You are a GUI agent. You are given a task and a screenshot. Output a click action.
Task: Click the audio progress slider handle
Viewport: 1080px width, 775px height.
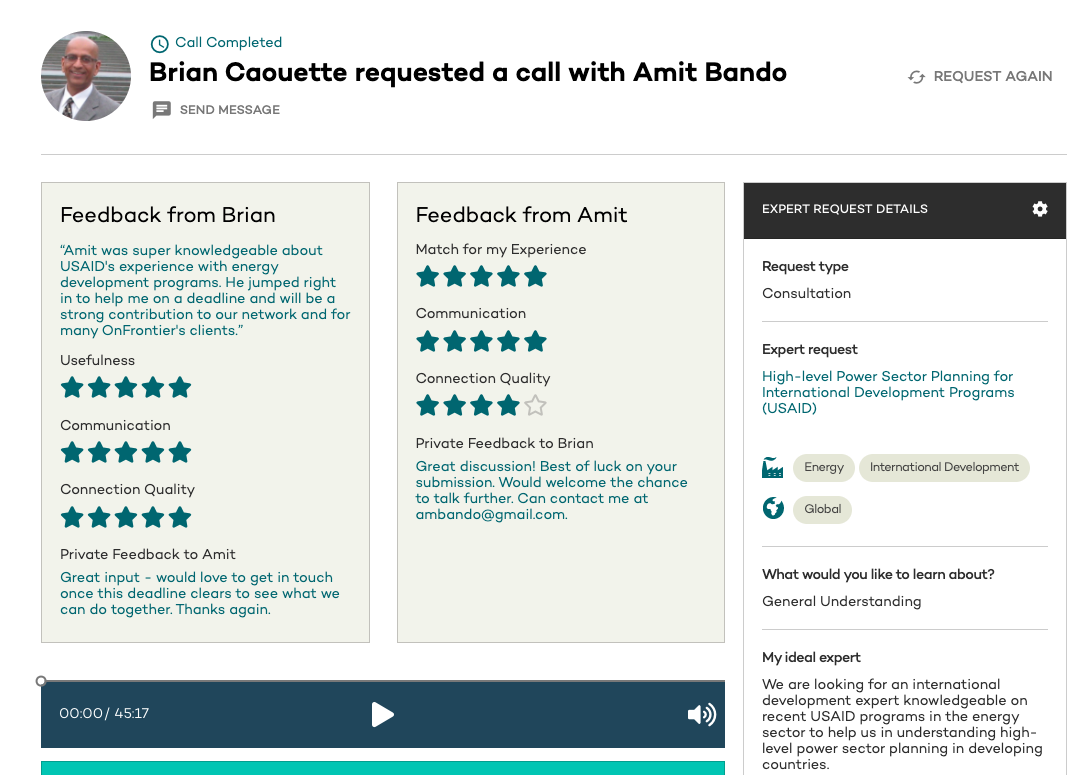click(41, 681)
